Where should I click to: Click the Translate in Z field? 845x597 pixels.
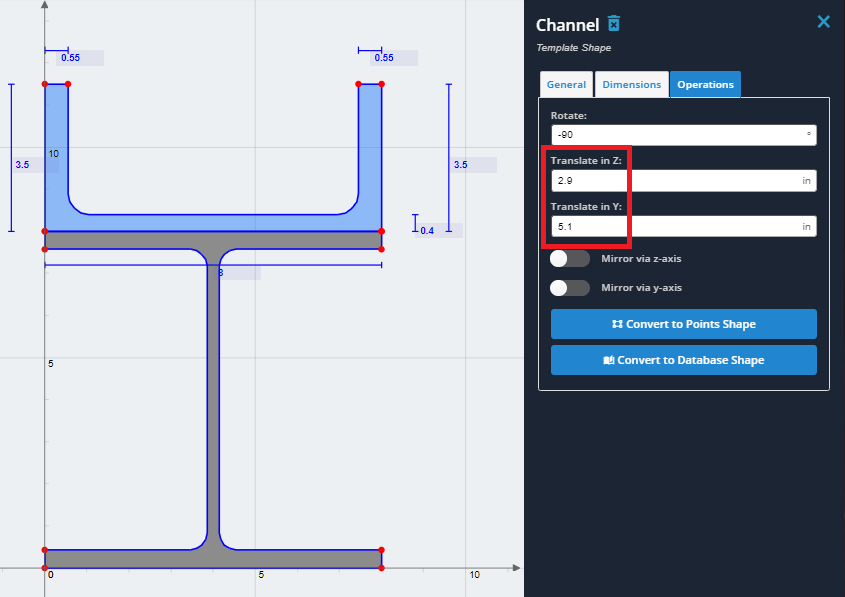tap(683, 181)
